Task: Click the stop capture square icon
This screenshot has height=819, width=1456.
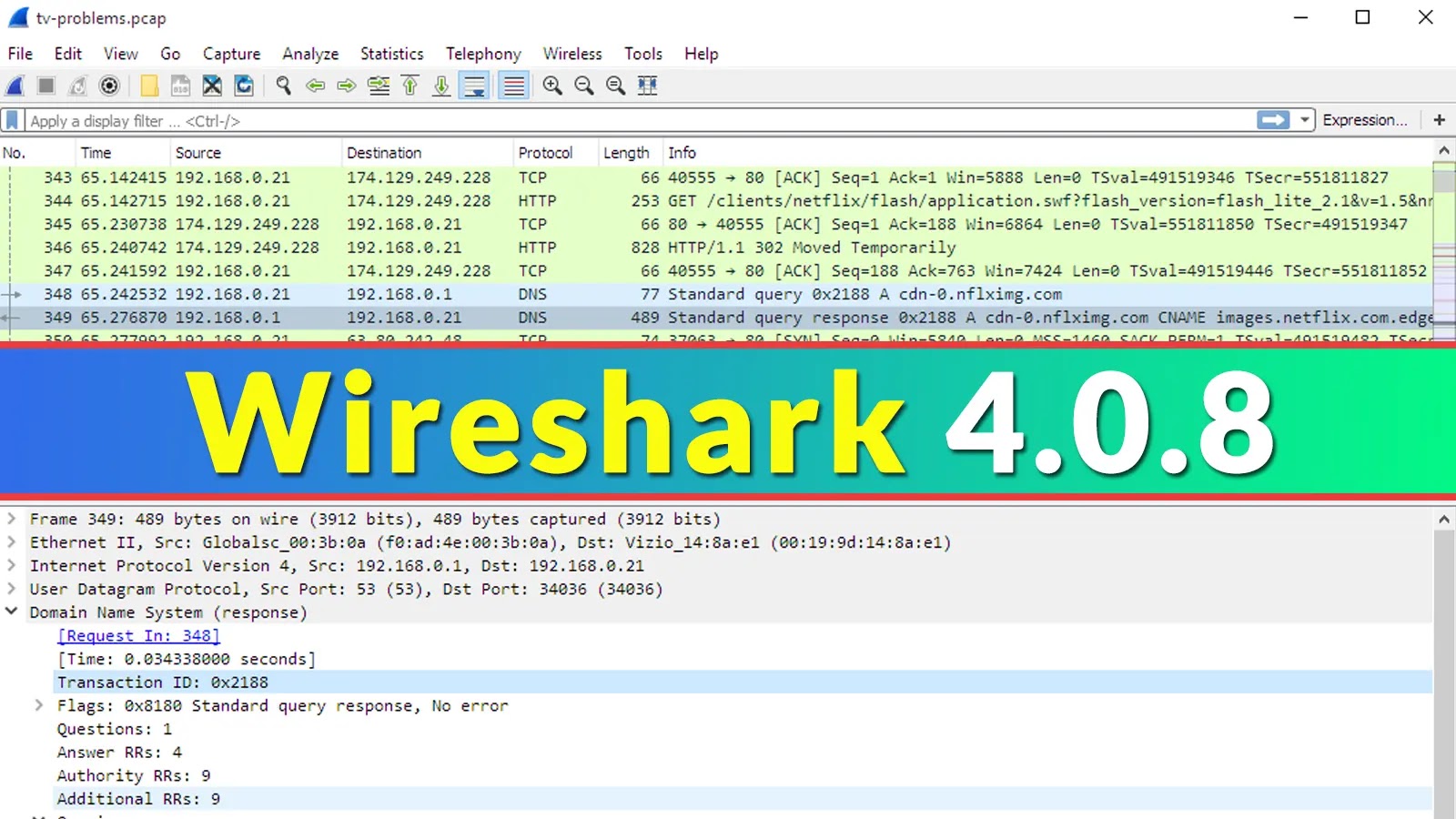Action: coord(46,86)
